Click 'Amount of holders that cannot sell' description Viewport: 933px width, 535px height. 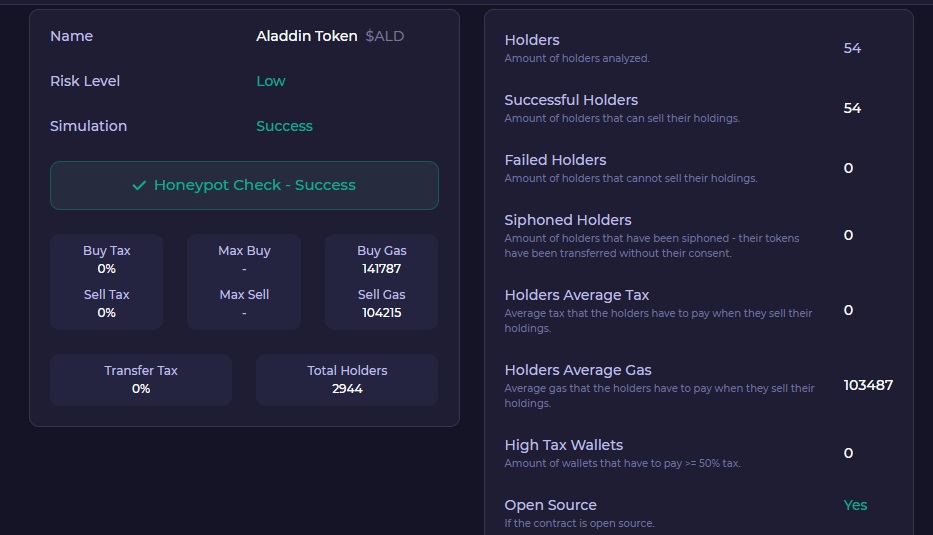(631, 179)
